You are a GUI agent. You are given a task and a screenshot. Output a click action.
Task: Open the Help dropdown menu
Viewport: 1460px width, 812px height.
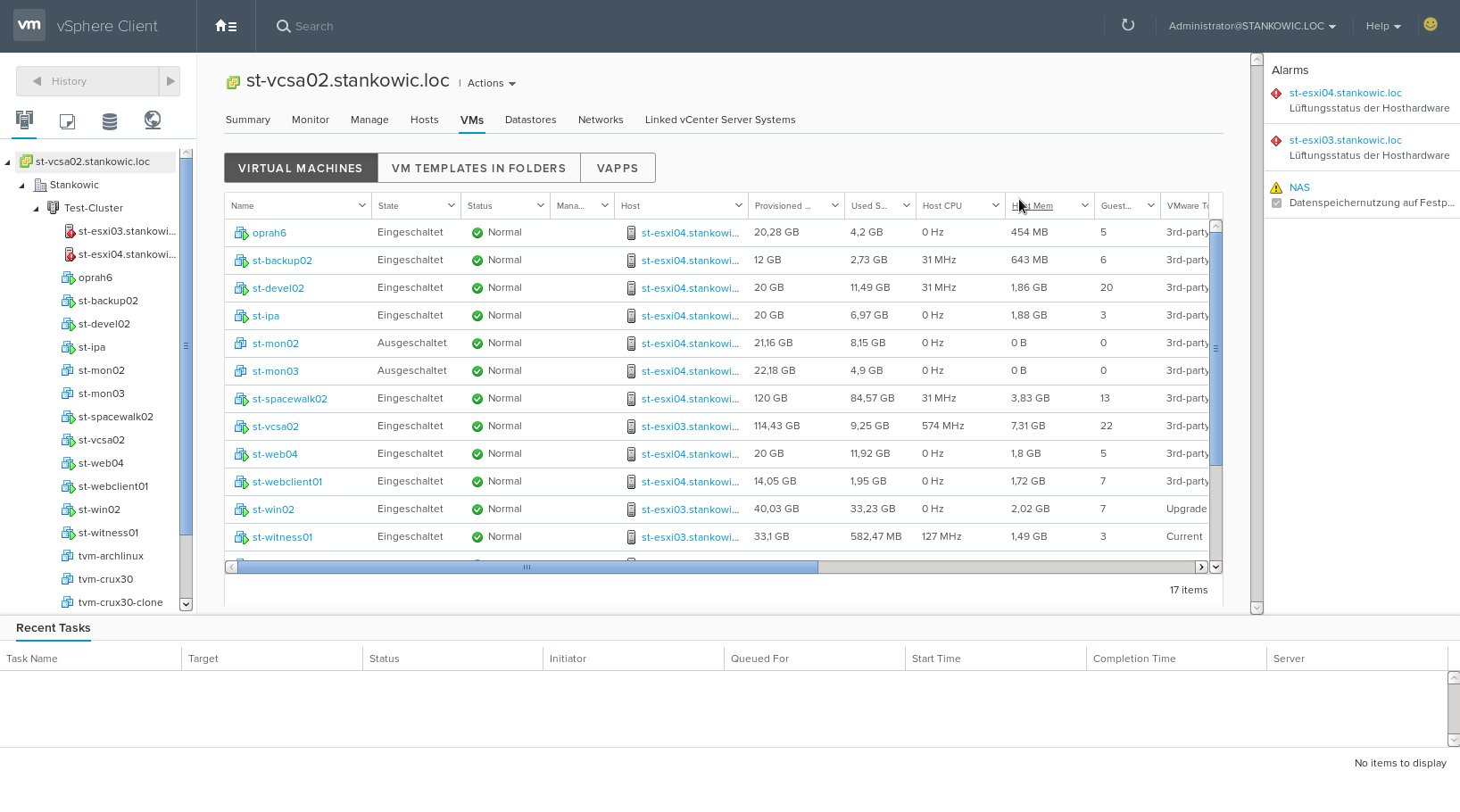1383,26
